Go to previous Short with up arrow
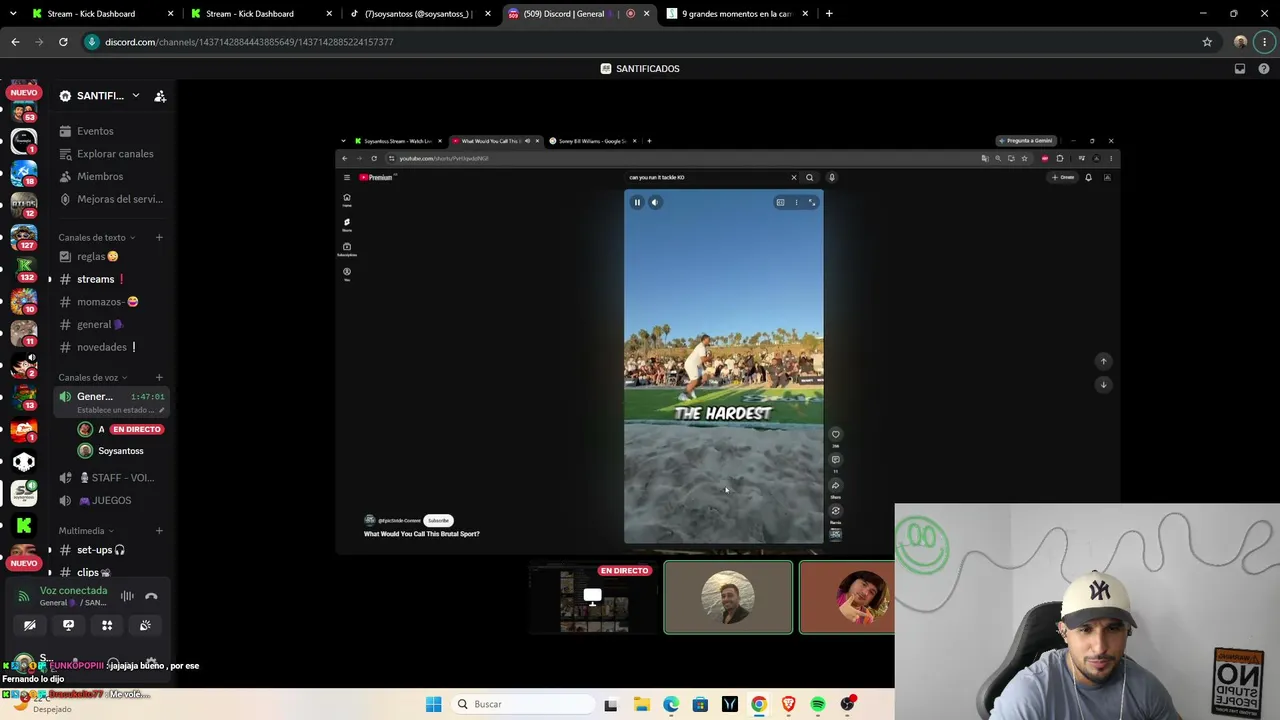Image resolution: width=1280 pixels, height=720 pixels. click(1104, 361)
